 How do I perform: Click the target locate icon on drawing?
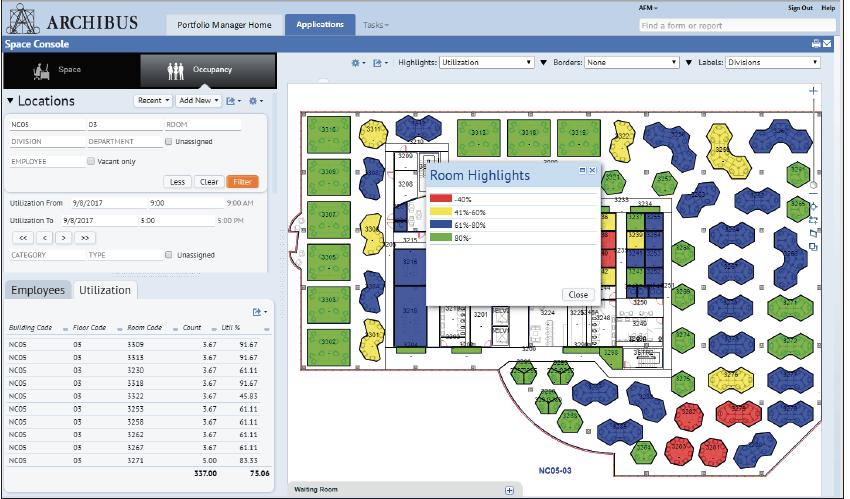pyautogui.click(x=813, y=207)
